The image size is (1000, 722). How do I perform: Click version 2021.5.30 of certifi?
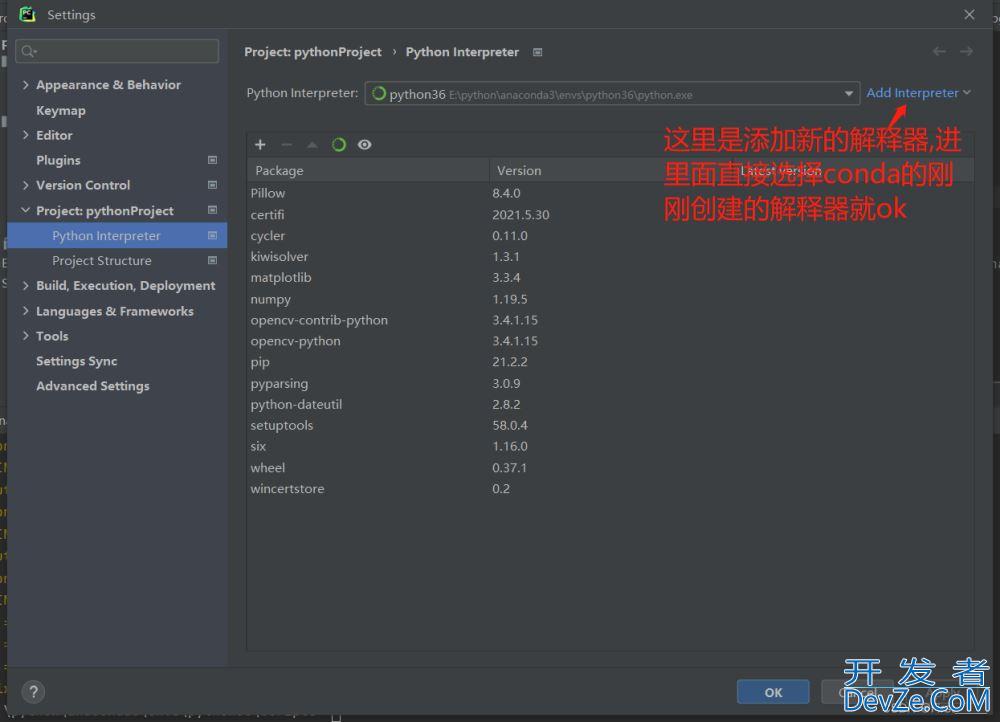click(520, 215)
